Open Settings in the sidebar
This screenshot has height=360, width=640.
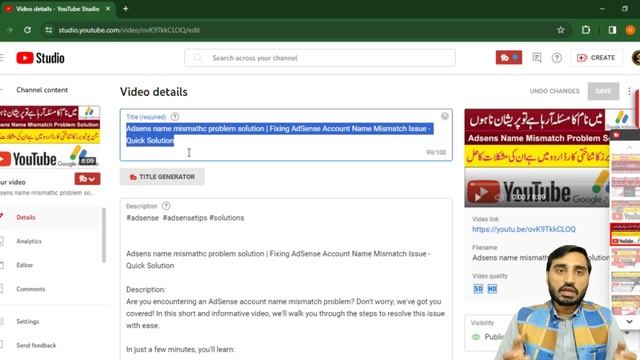pos(28,322)
